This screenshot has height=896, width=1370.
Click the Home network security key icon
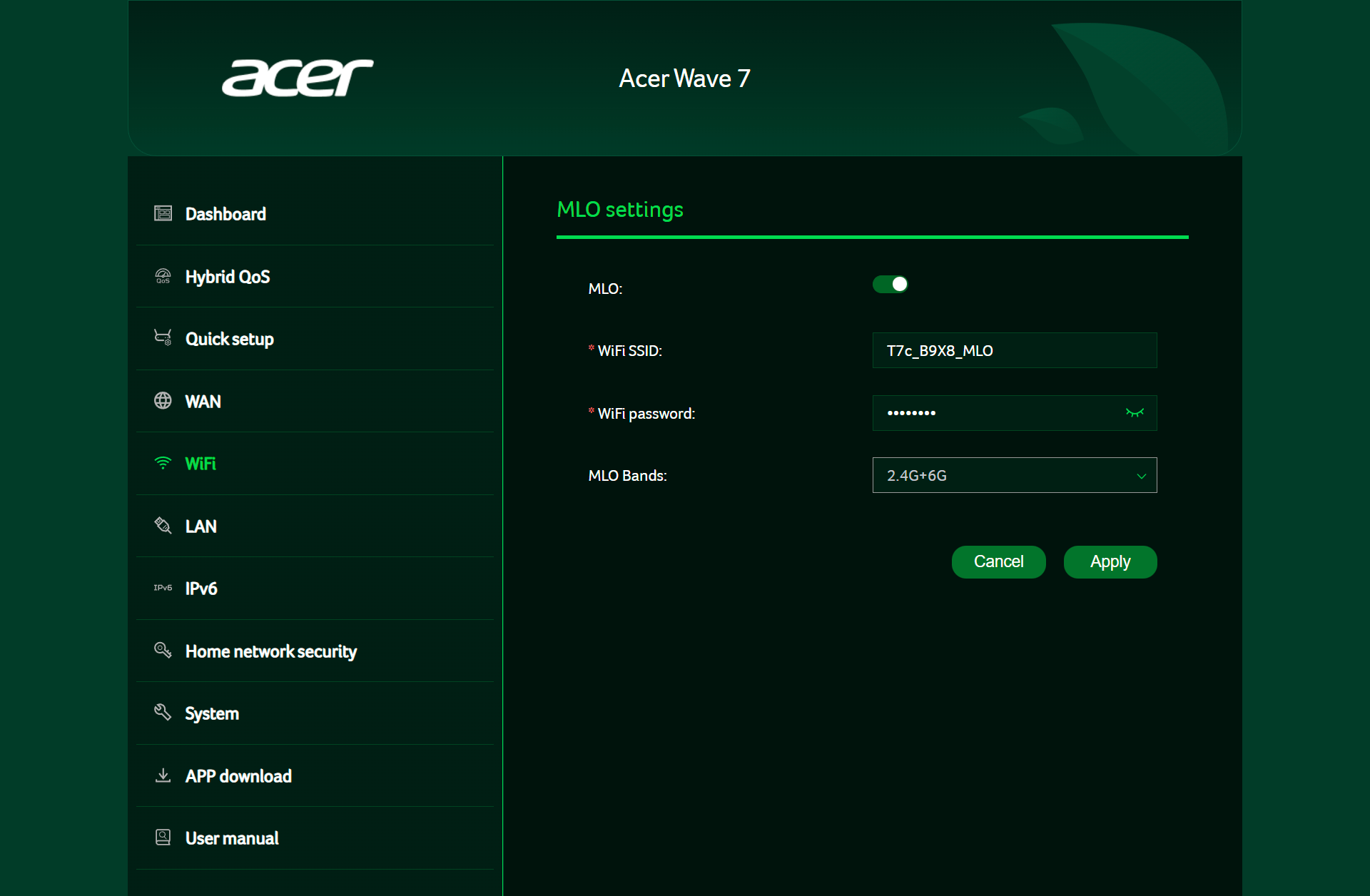pyautogui.click(x=163, y=651)
